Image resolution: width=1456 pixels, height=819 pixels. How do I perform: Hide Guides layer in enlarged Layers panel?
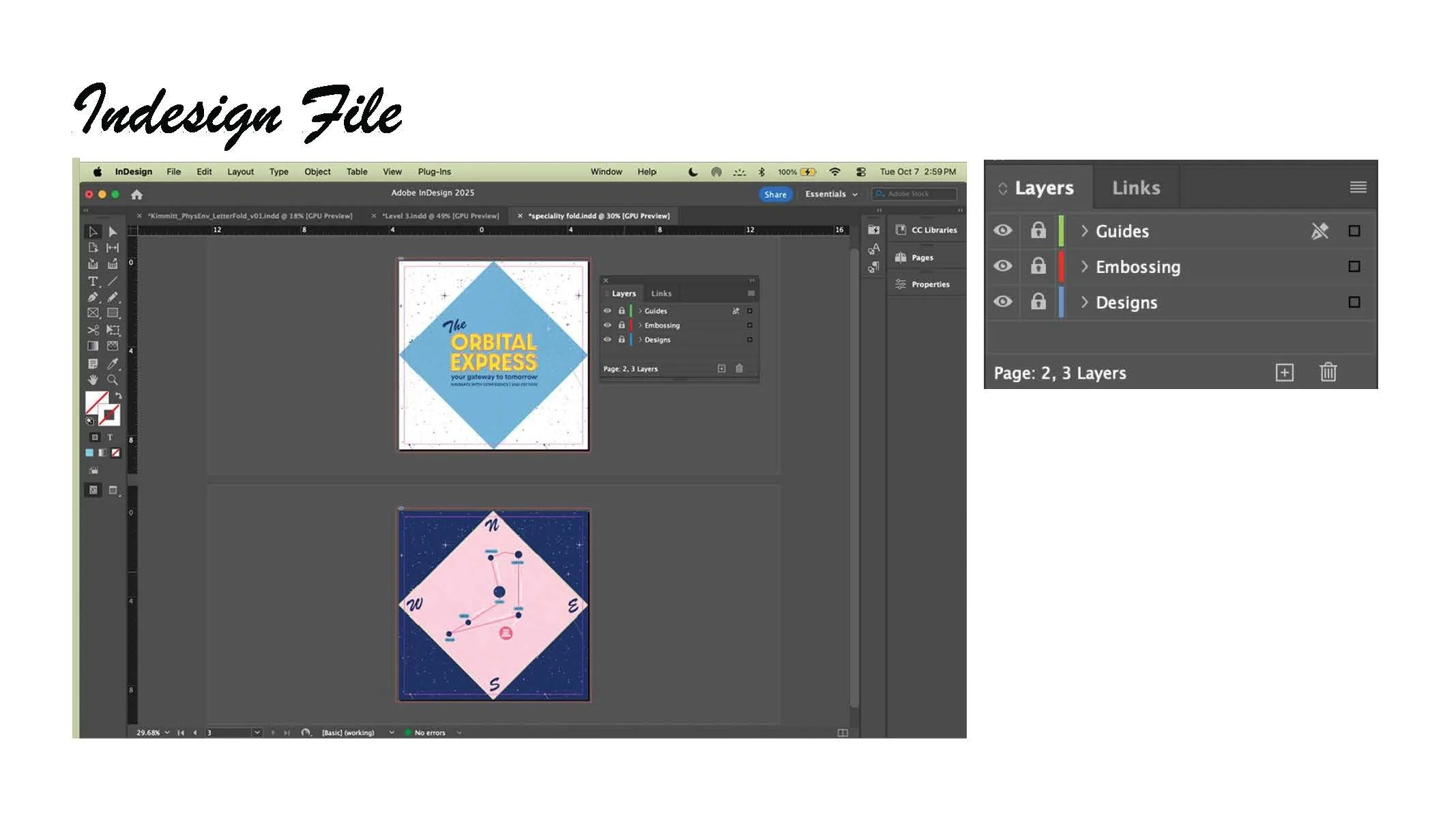[1002, 231]
